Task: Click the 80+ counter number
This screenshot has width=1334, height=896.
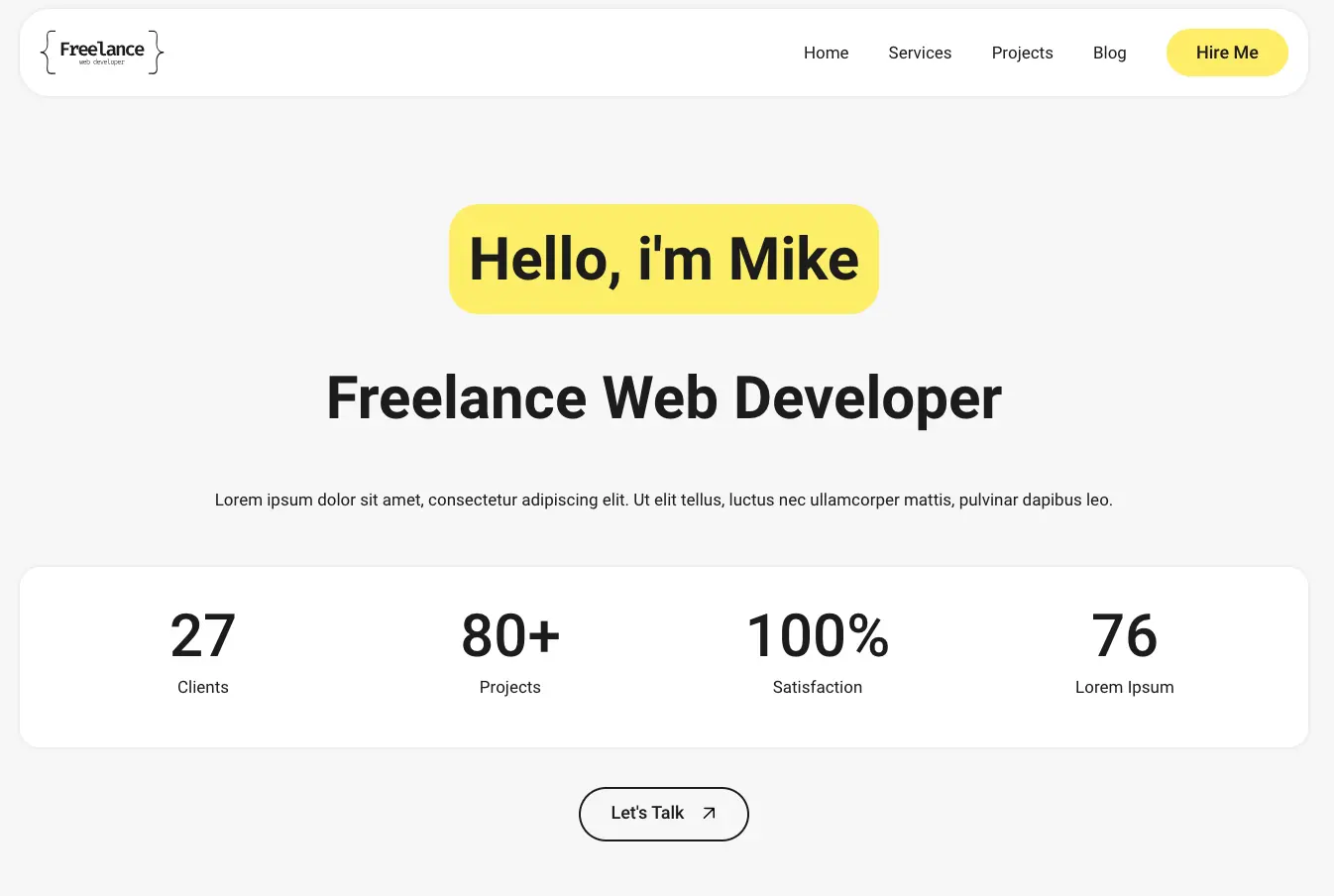Action: (x=510, y=635)
